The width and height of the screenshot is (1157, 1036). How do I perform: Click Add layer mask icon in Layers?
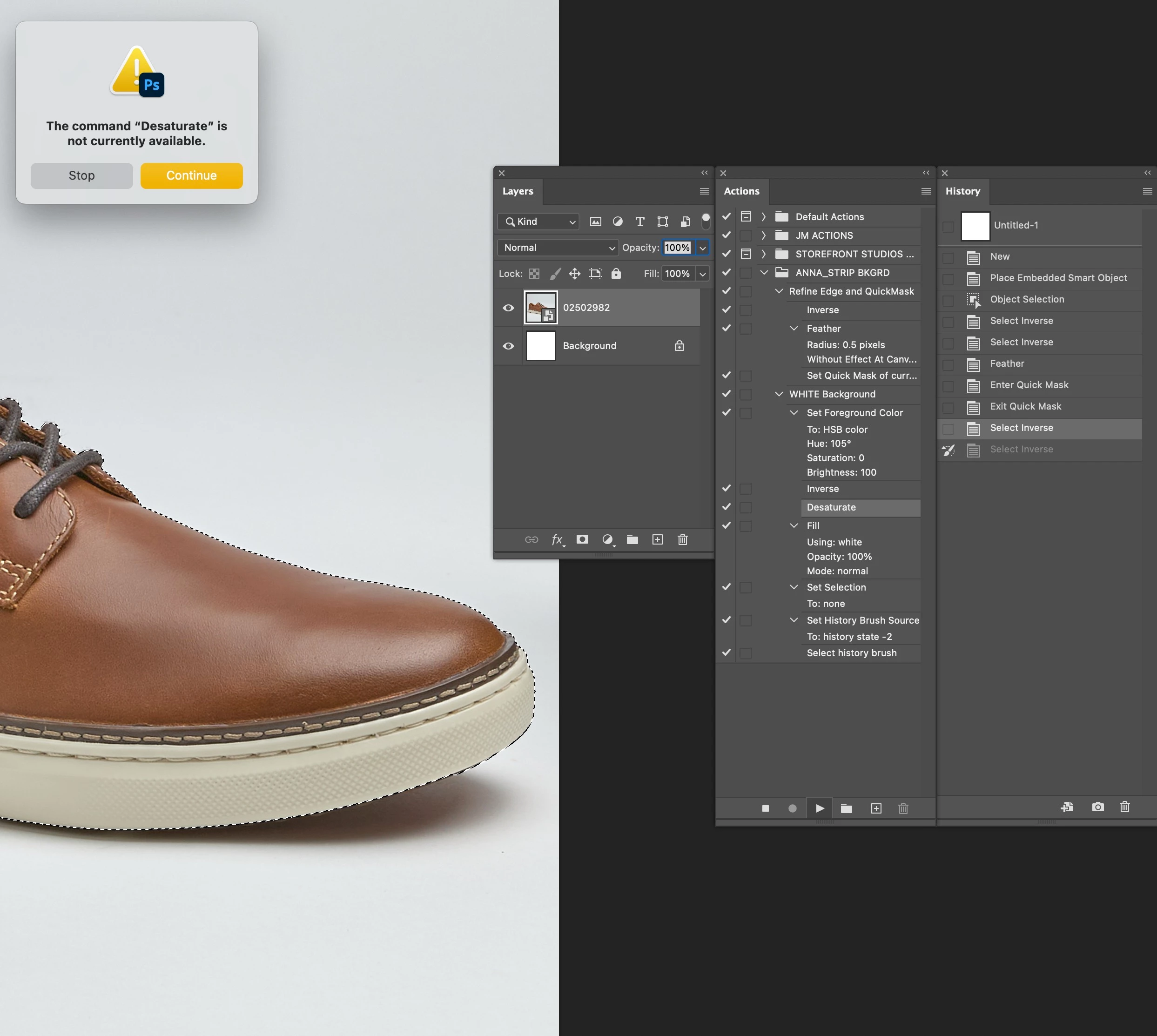pyautogui.click(x=582, y=539)
